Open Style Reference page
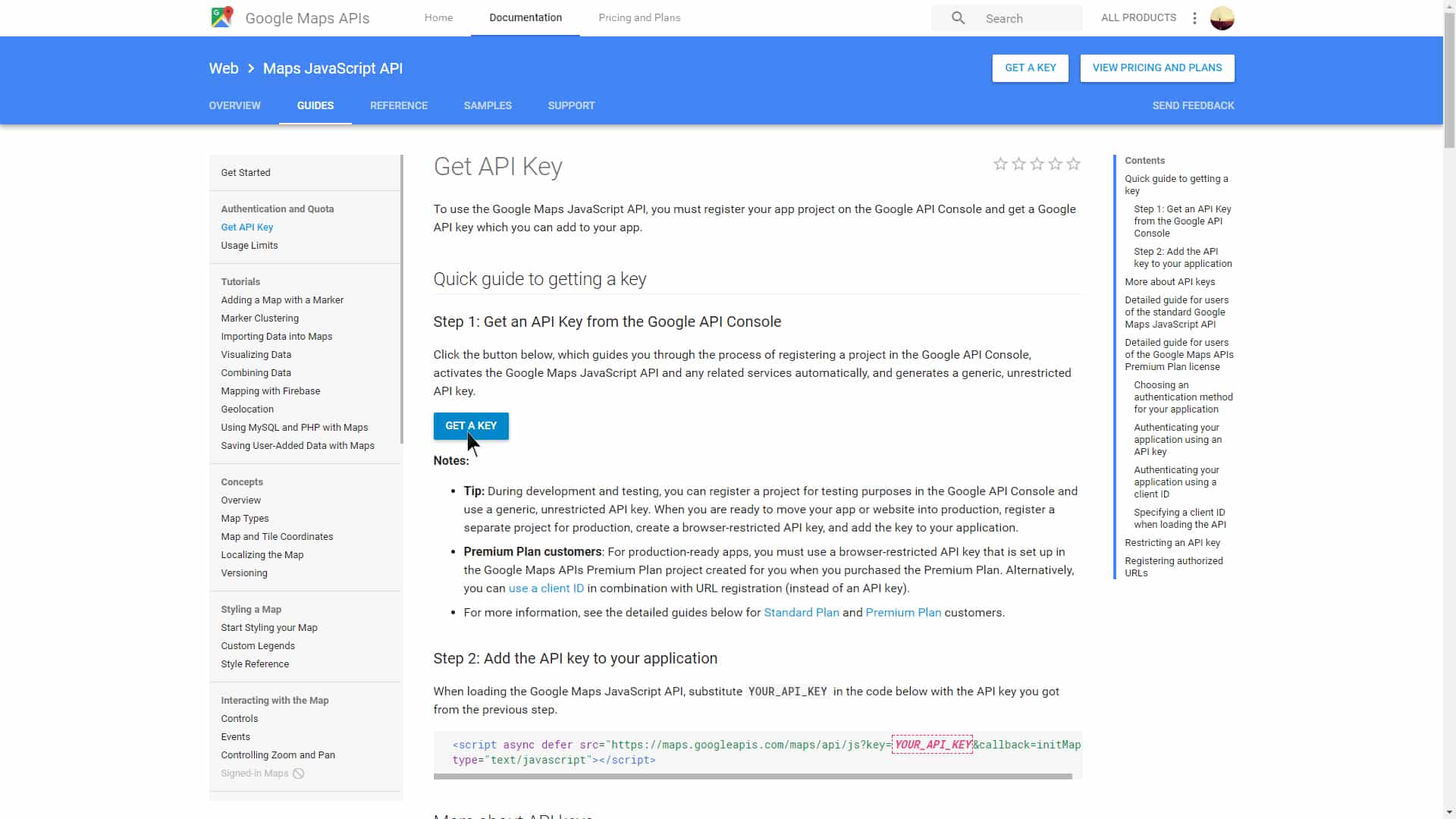1456x819 pixels. click(x=255, y=664)
